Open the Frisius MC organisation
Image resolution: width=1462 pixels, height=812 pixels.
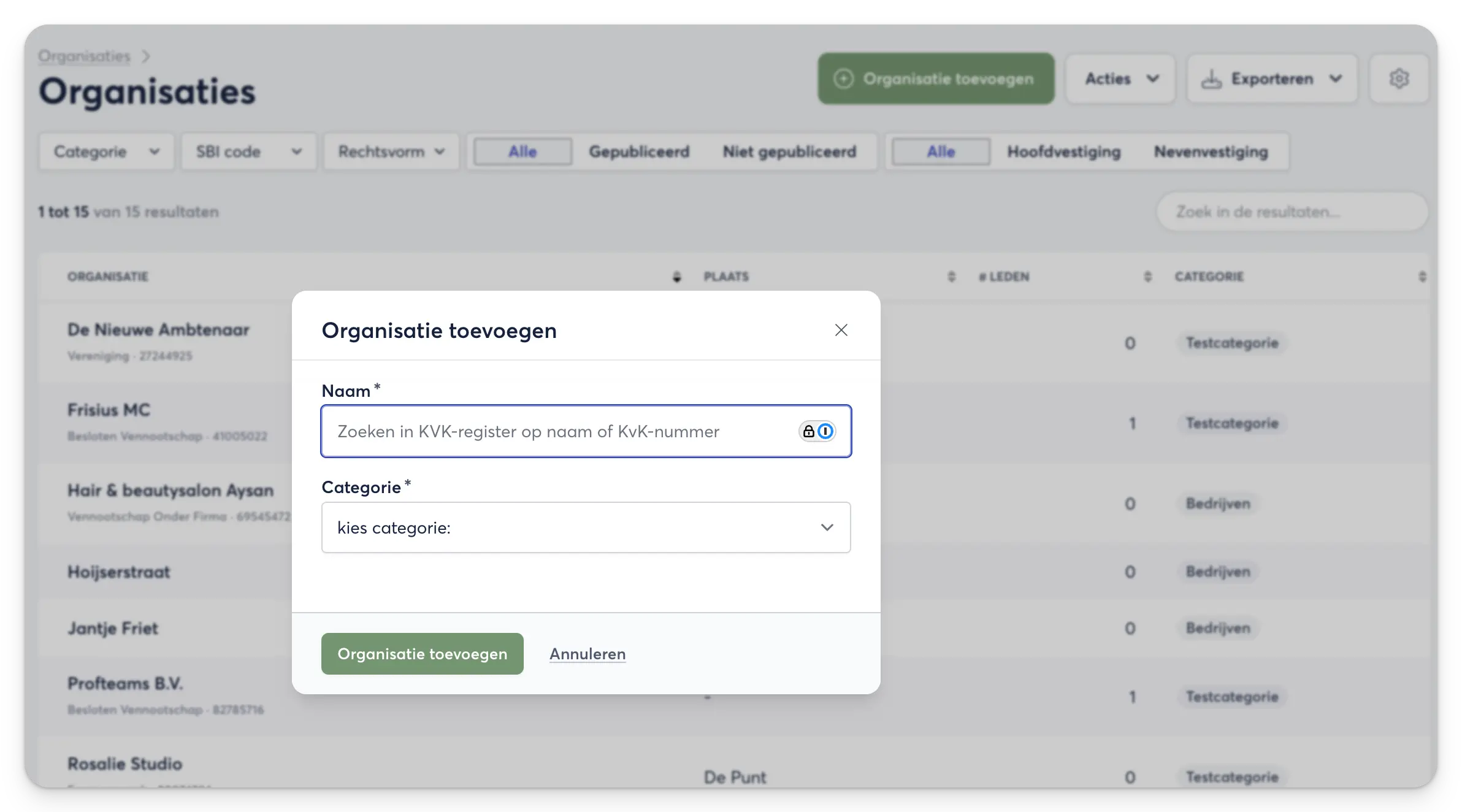(109, 410)
